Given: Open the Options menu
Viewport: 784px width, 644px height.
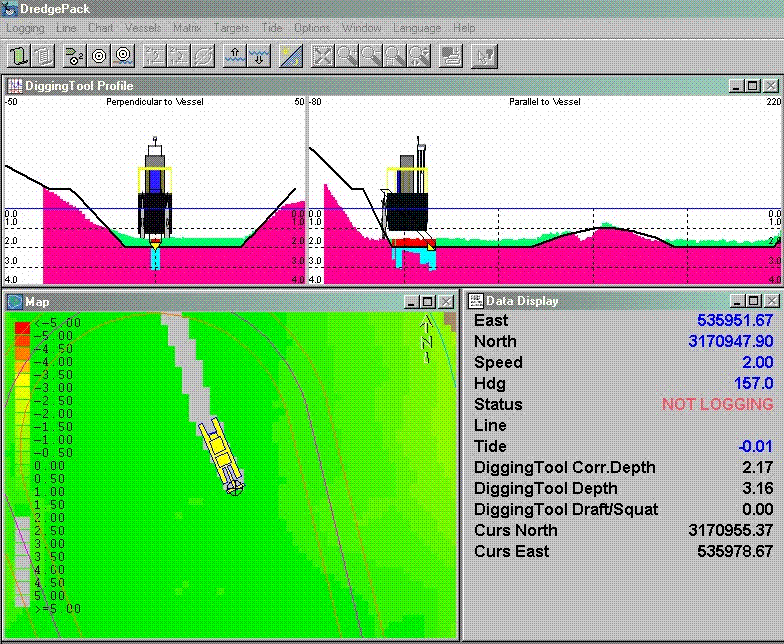Looking at the screenshot, I should pyautogui.click(x=312, y=28).
